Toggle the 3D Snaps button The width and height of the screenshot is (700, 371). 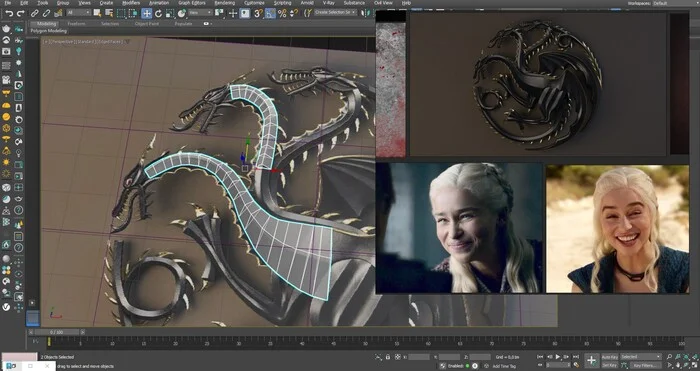pos(258,13)
